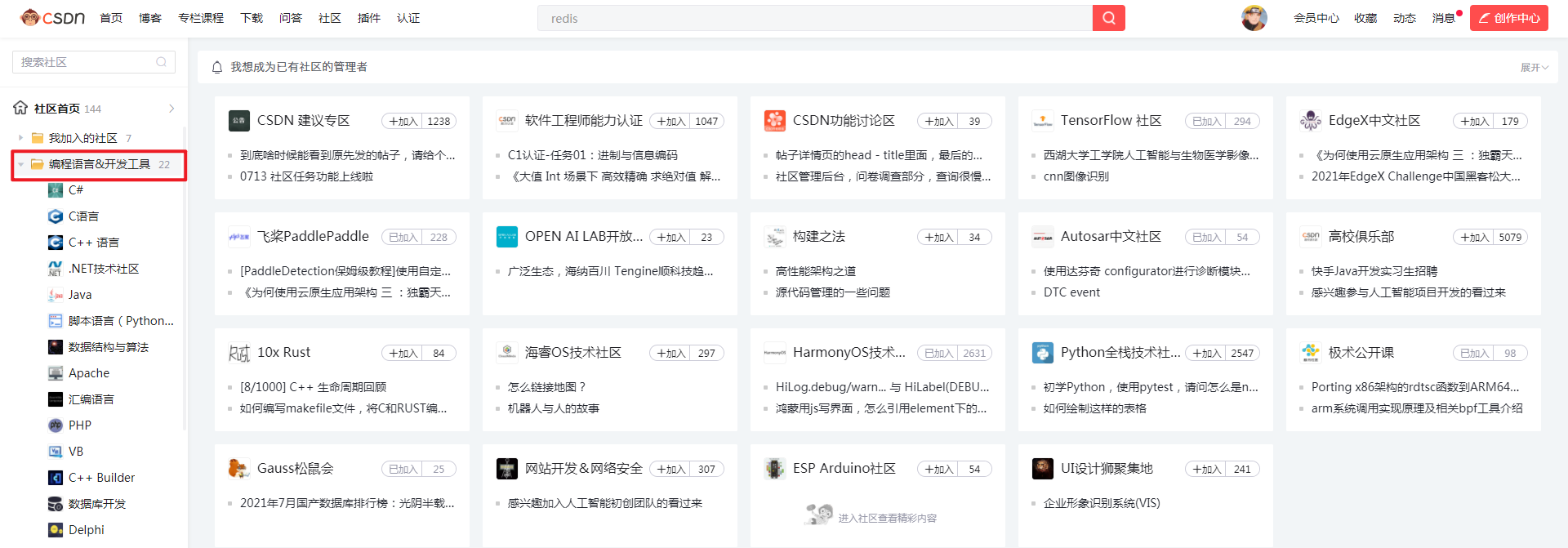This screenshot has width=1568, height=548.
Task: Open 首页 in the top navigation
Action: point(111,18)
